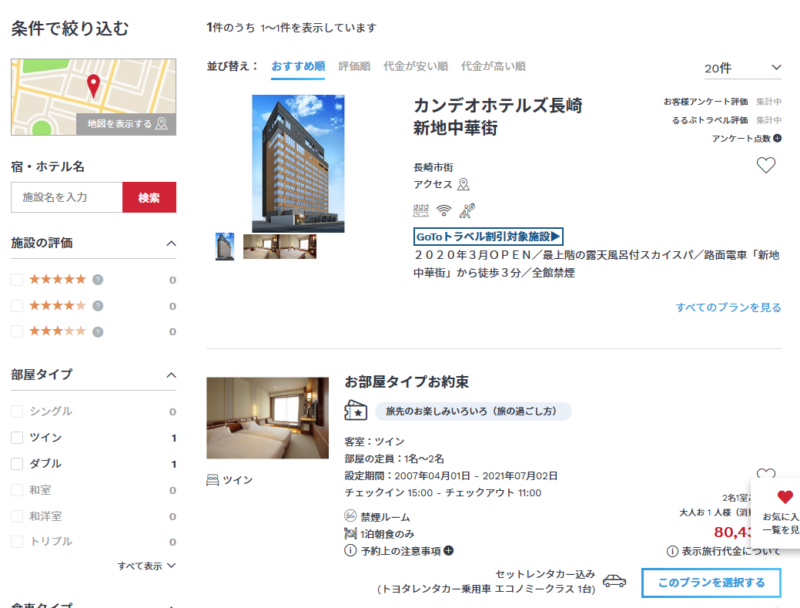Open すべてのプランを見る link
The image size is (800, 608).
pos(728,308)
